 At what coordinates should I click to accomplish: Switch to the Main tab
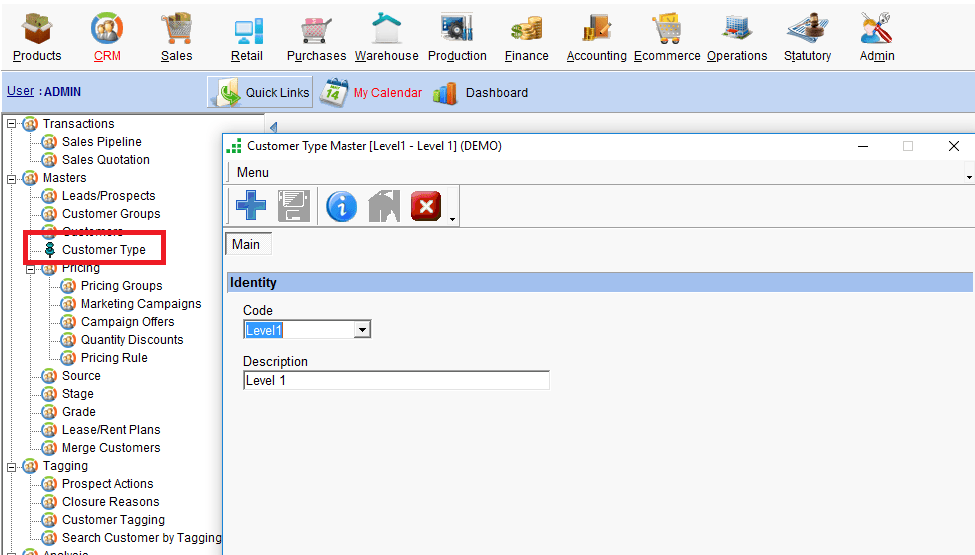(246, 244)
